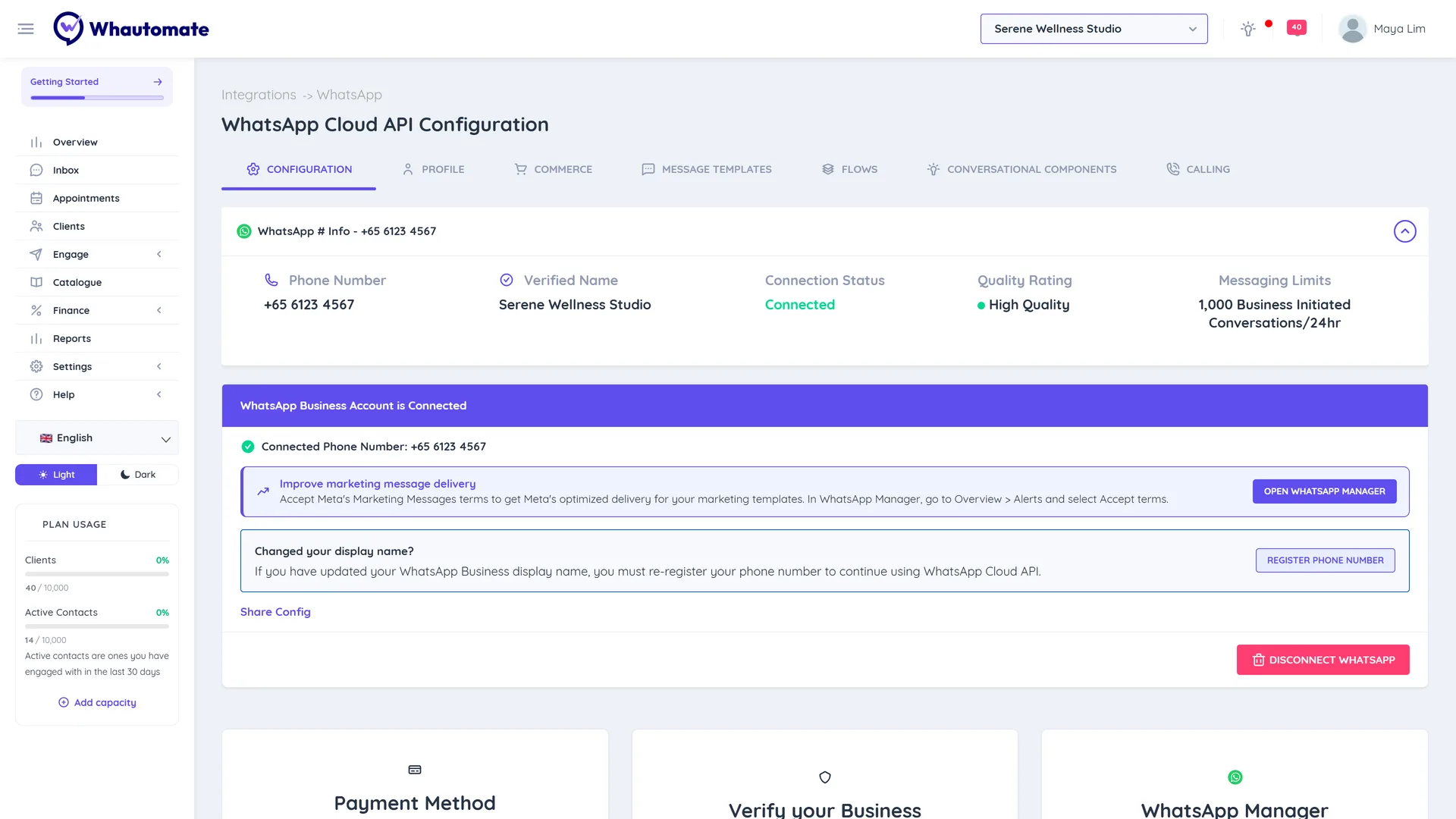This screenshot has width=1456, height=819.
Task: Open Inbox in the sidebar
Action: click(97, 170)
